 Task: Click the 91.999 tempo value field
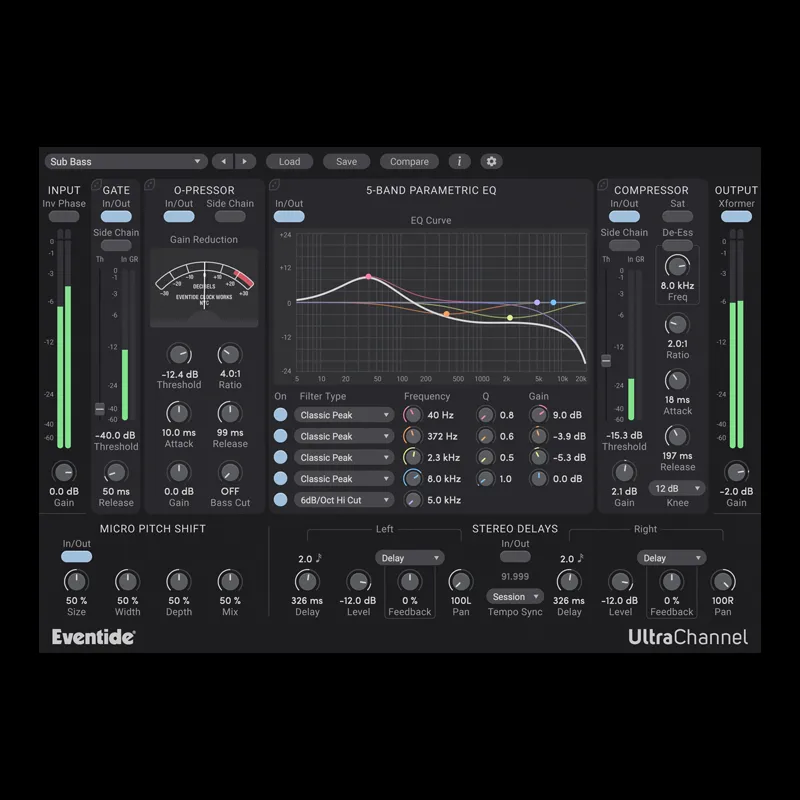click(x=515, y=577)
